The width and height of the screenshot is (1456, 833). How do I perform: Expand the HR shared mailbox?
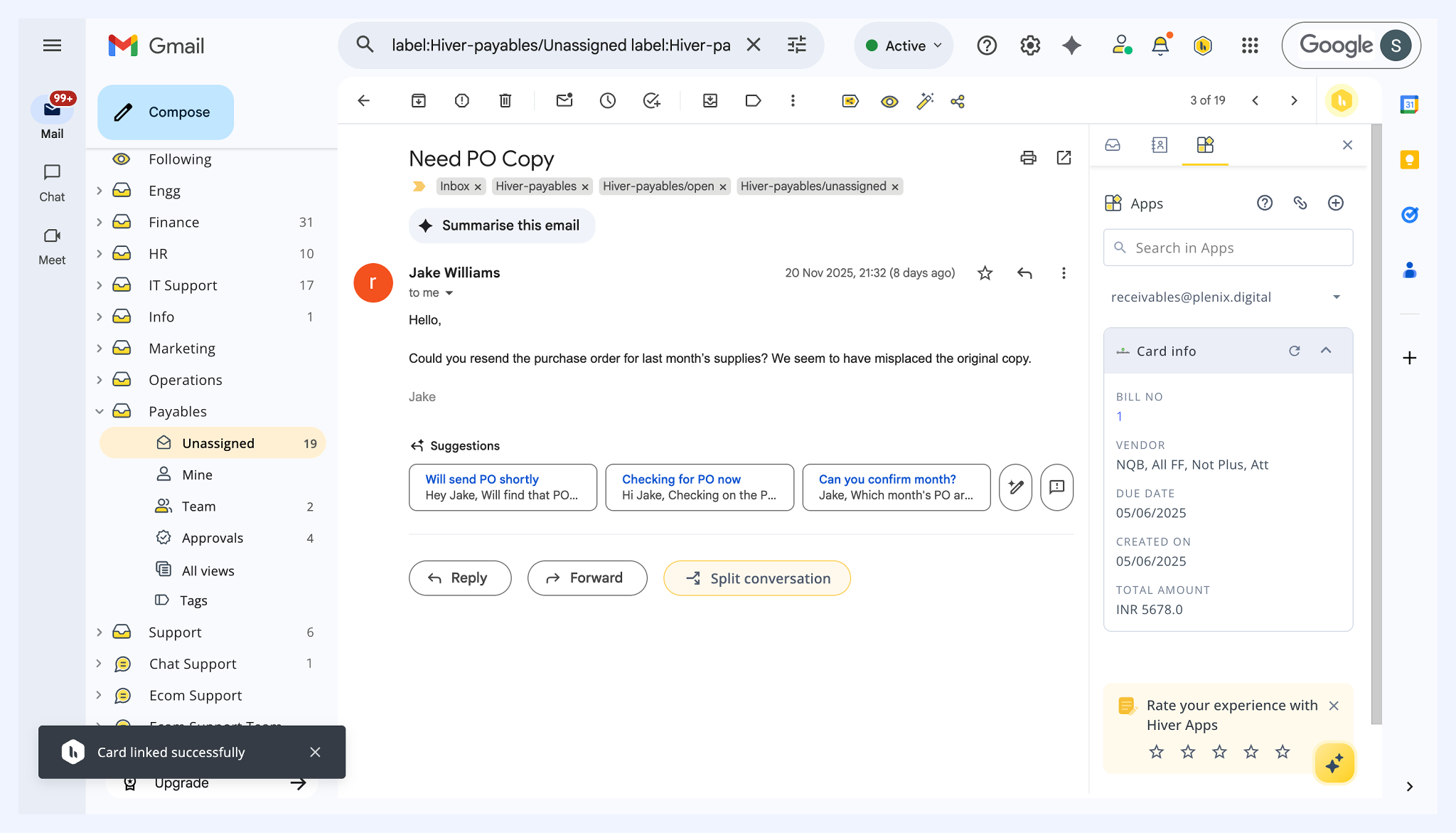pyautogui.click(x=100, y=254)
